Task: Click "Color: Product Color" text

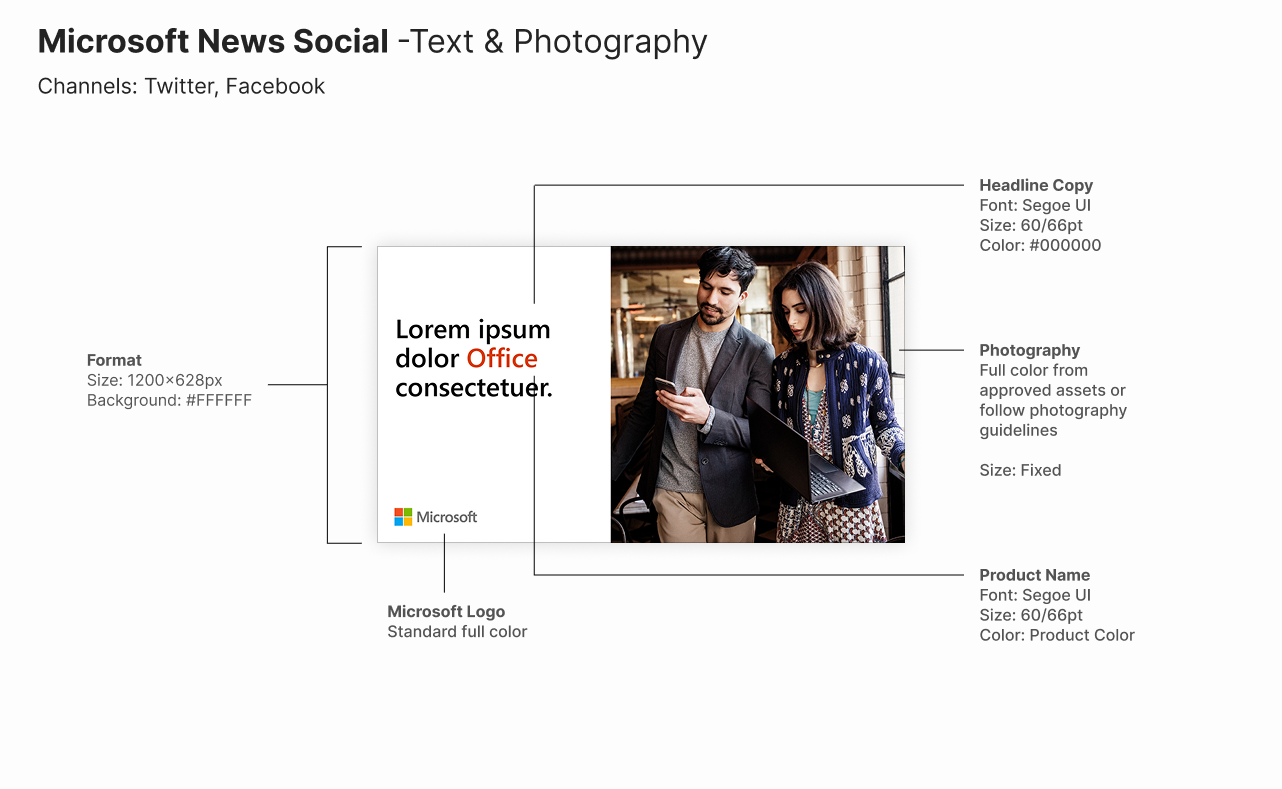Action: click(1057, 635)
